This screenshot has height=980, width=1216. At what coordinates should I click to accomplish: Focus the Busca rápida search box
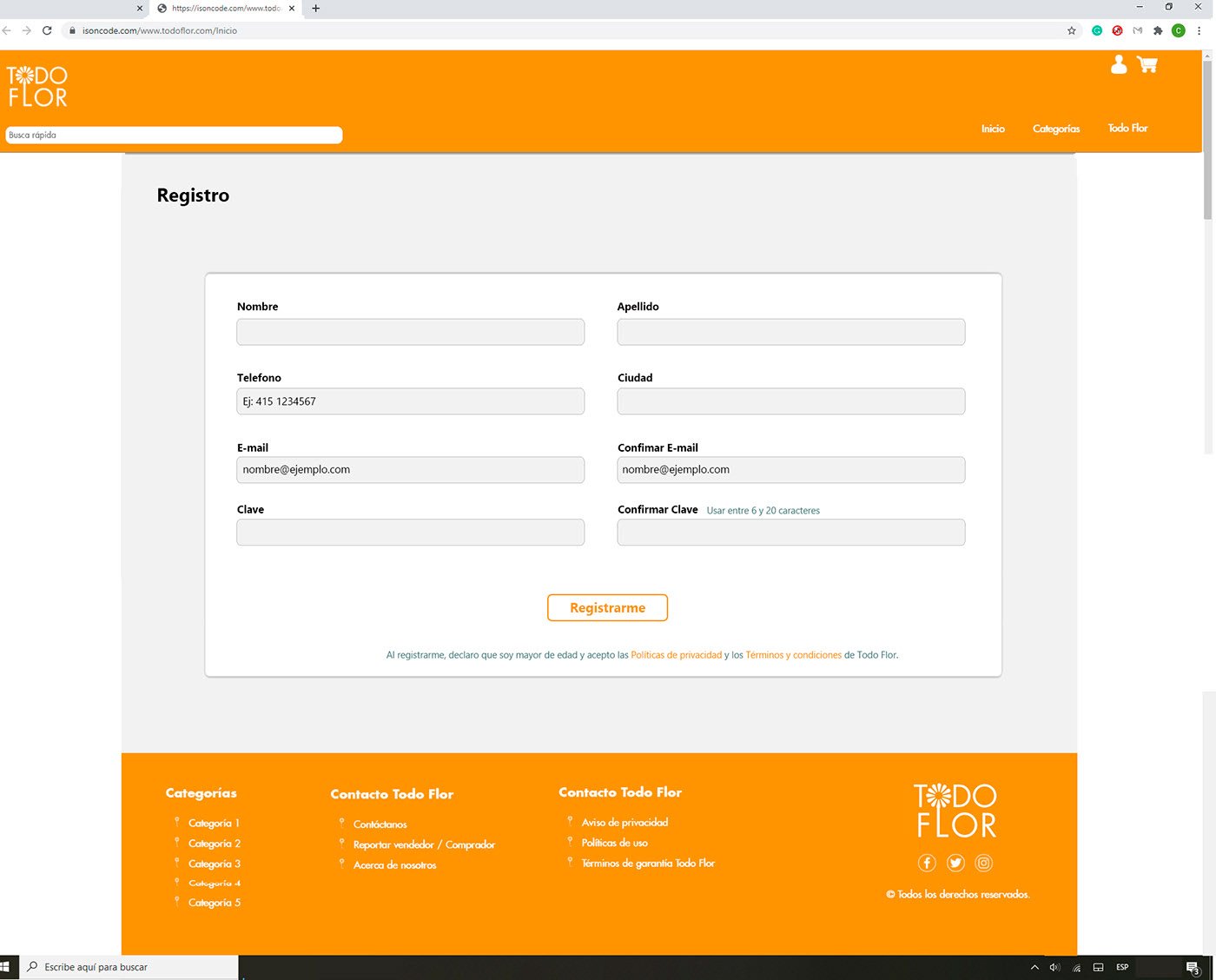click(174, 136)
